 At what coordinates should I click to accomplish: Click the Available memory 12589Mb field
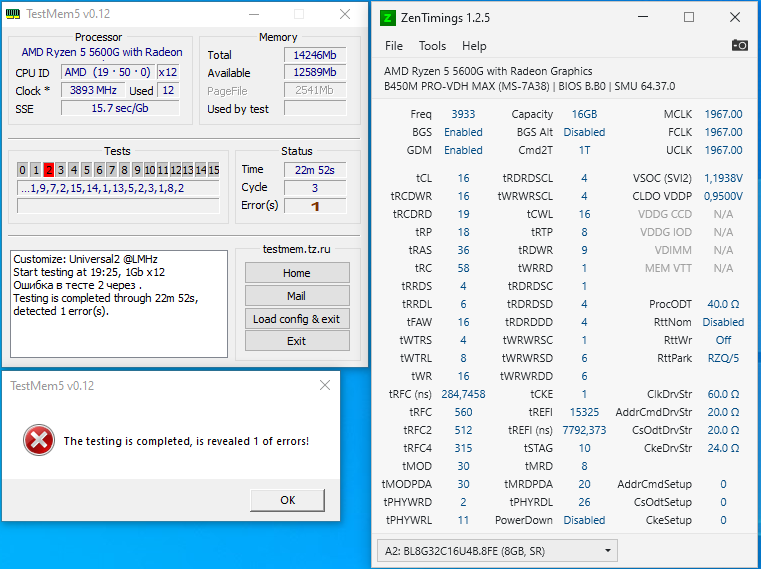[x=315, y=72]
